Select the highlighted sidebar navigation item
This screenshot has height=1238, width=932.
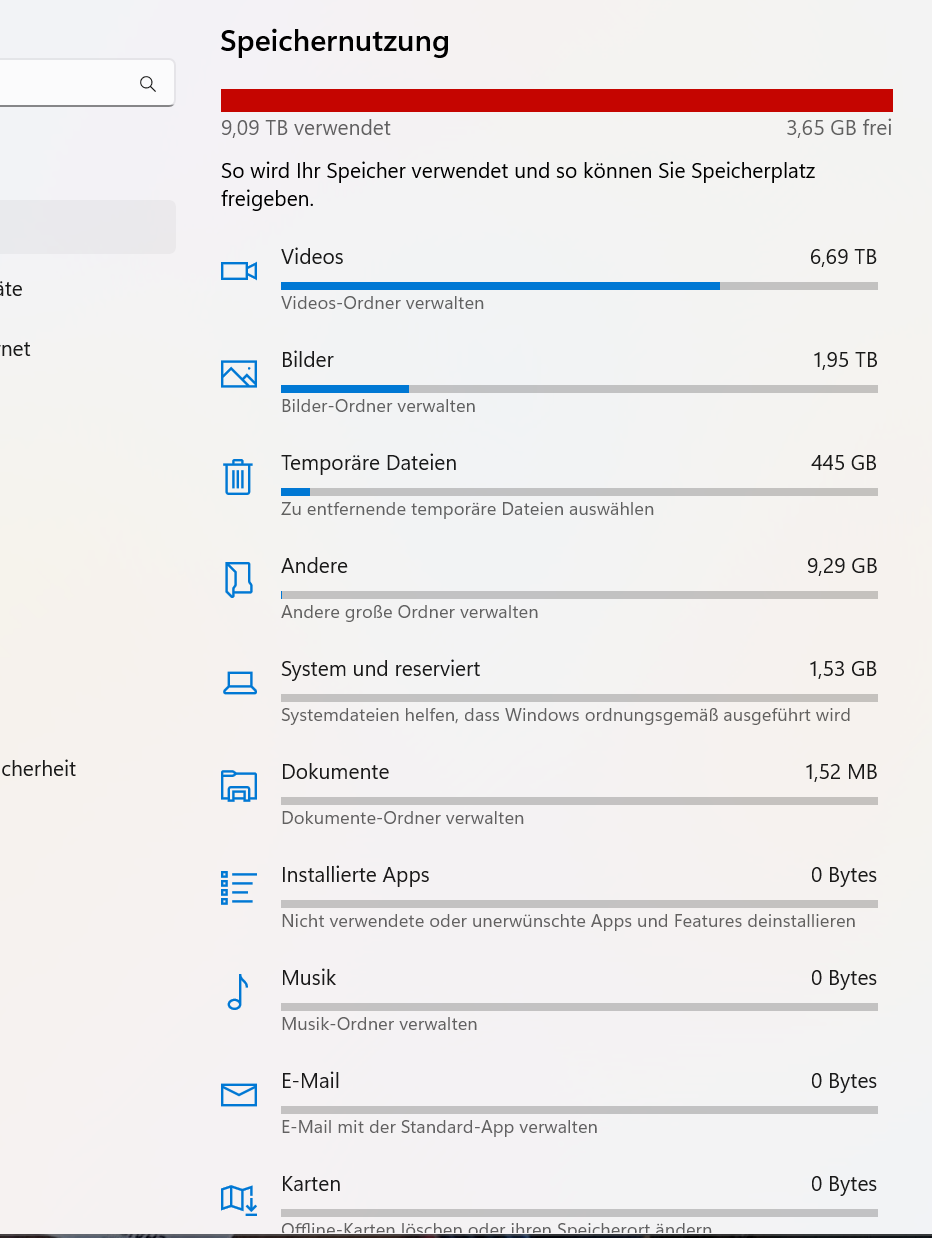tap(87, 227)
